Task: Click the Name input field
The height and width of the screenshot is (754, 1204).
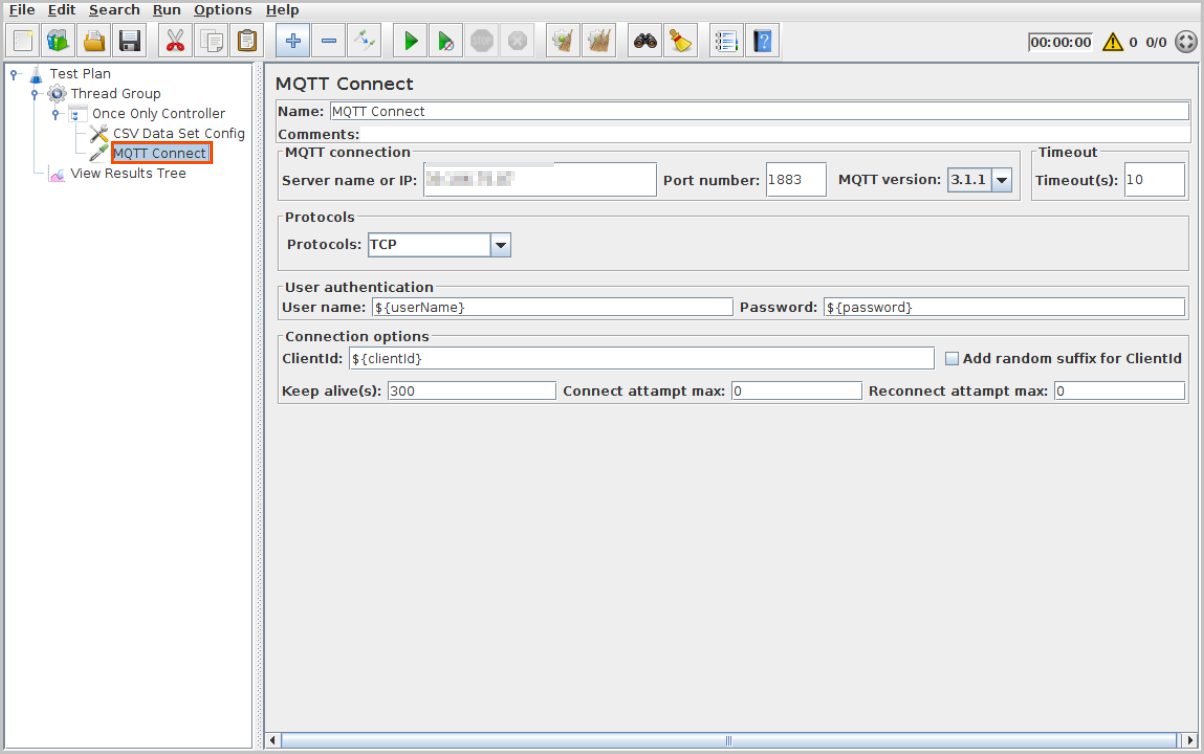Action: tap(759, 111)
